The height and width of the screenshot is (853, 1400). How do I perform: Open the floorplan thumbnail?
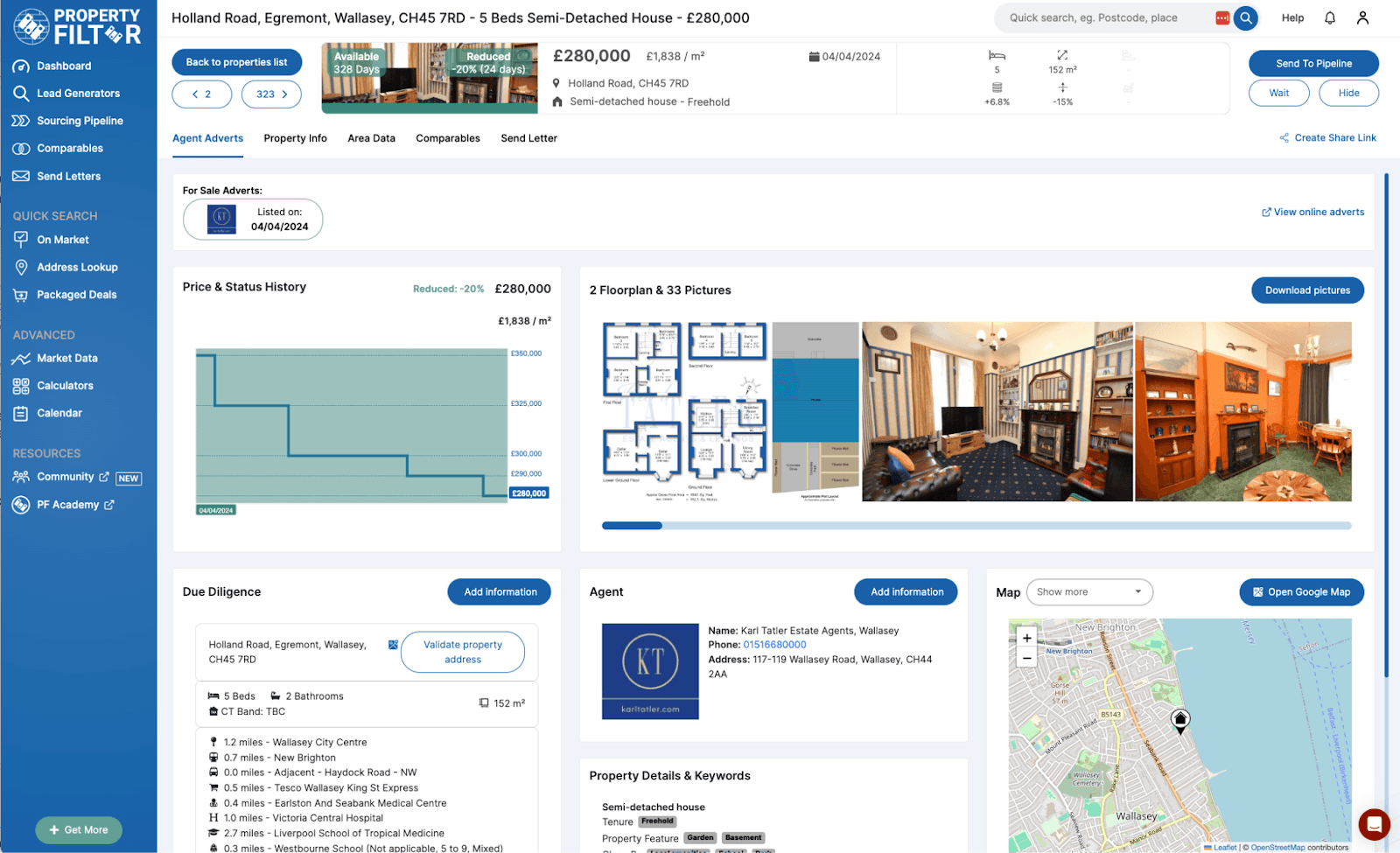685,412
